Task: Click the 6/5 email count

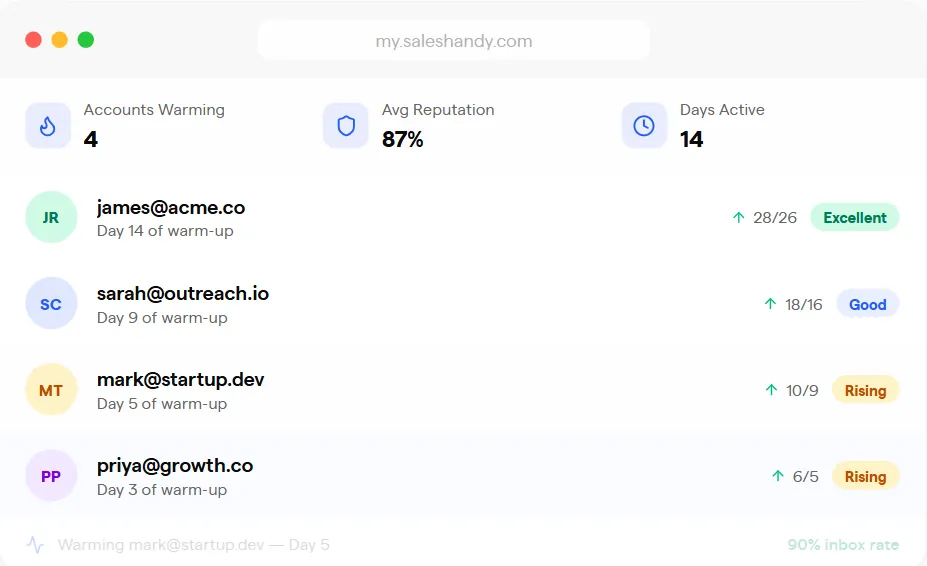Action: [x=806, y=476]
